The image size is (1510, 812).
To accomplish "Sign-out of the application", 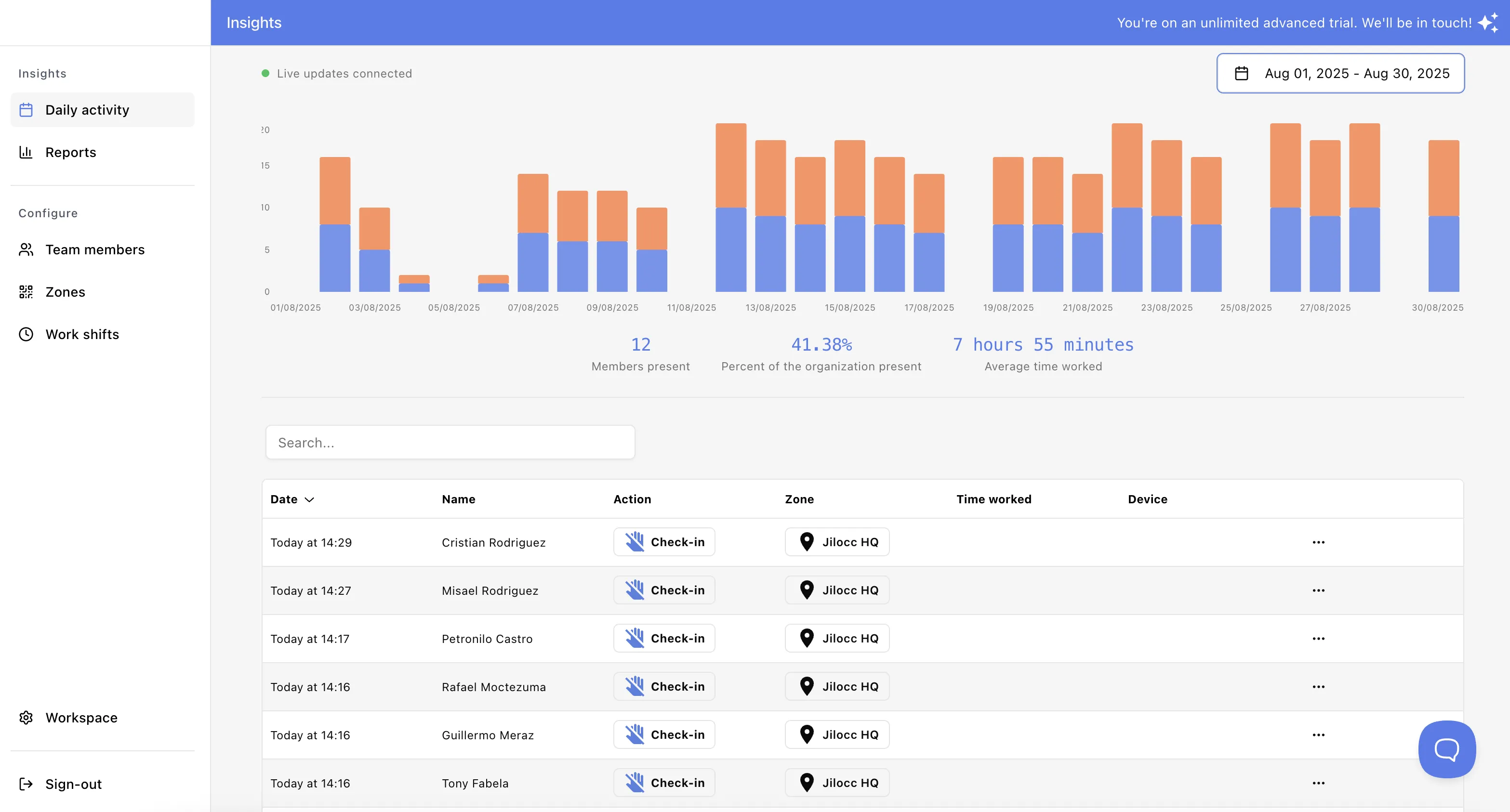I will click(x=103, y=783).
